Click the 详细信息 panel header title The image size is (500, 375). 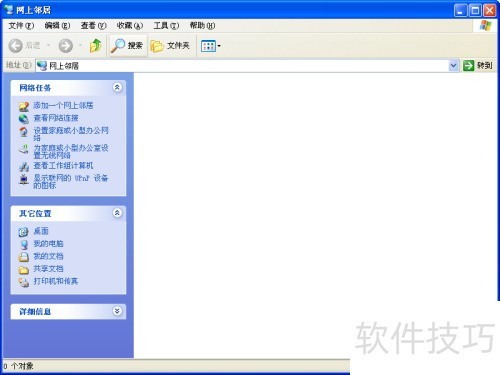35,312
